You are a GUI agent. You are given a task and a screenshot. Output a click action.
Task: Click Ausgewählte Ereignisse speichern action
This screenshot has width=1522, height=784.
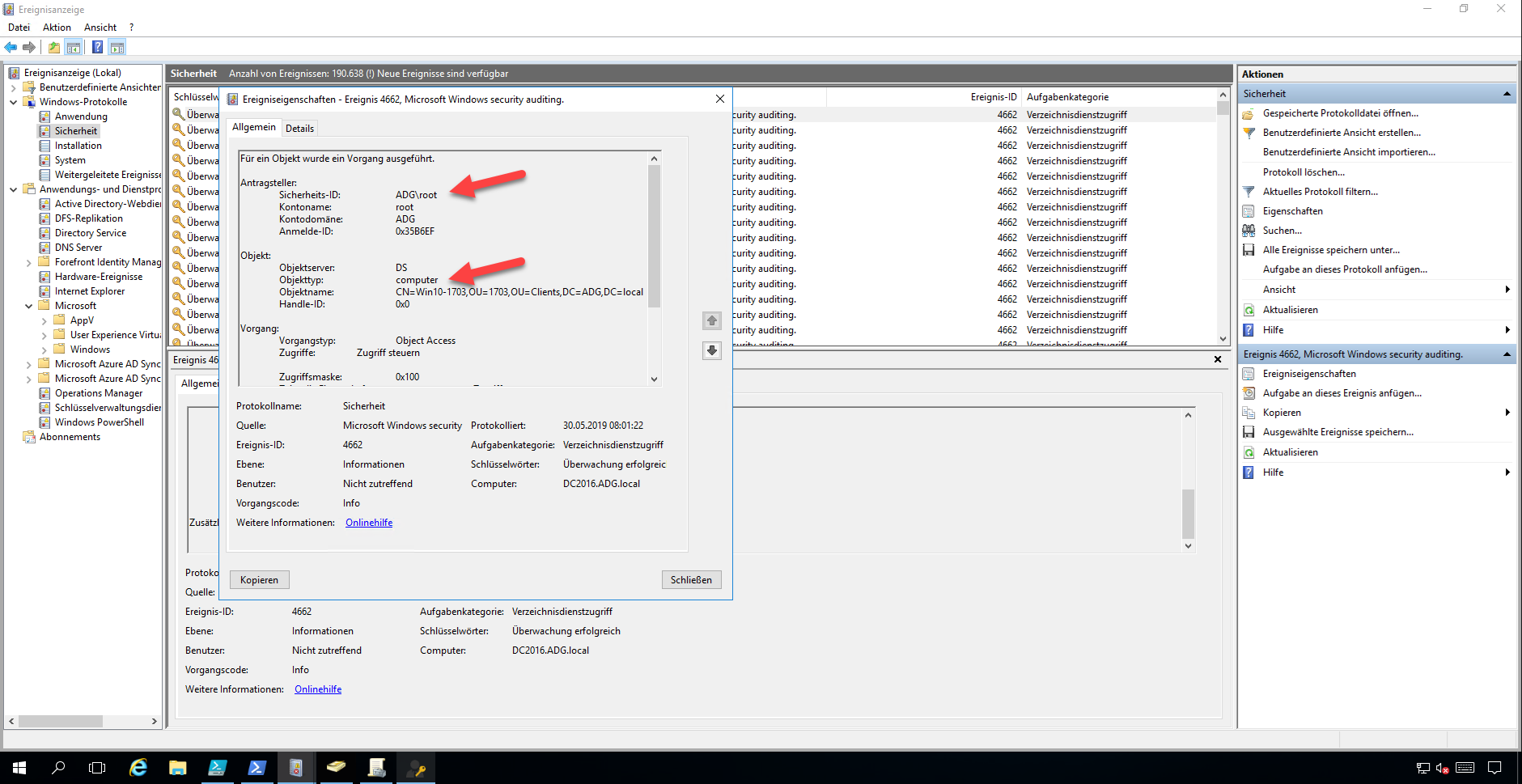pos(1338,432)
